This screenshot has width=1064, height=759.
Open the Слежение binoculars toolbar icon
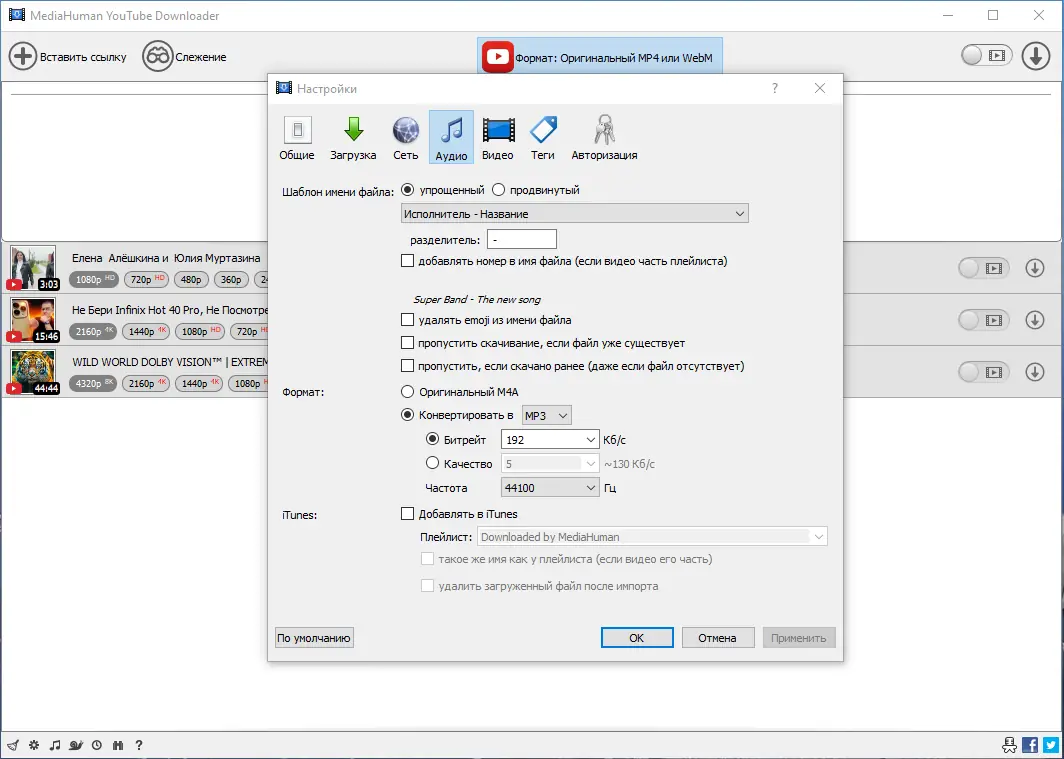[157, 56]
